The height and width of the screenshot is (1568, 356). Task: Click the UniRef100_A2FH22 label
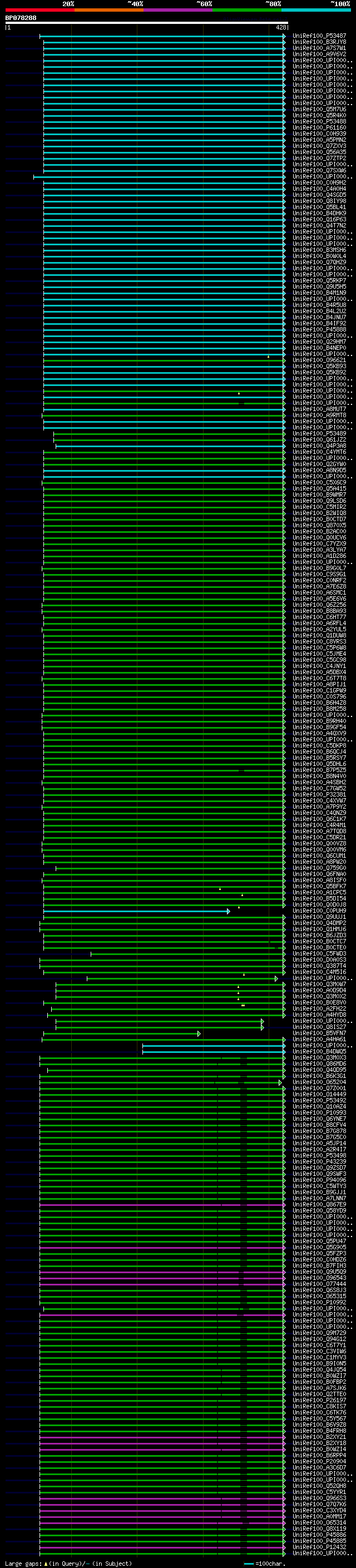[x=319, y=1008]
